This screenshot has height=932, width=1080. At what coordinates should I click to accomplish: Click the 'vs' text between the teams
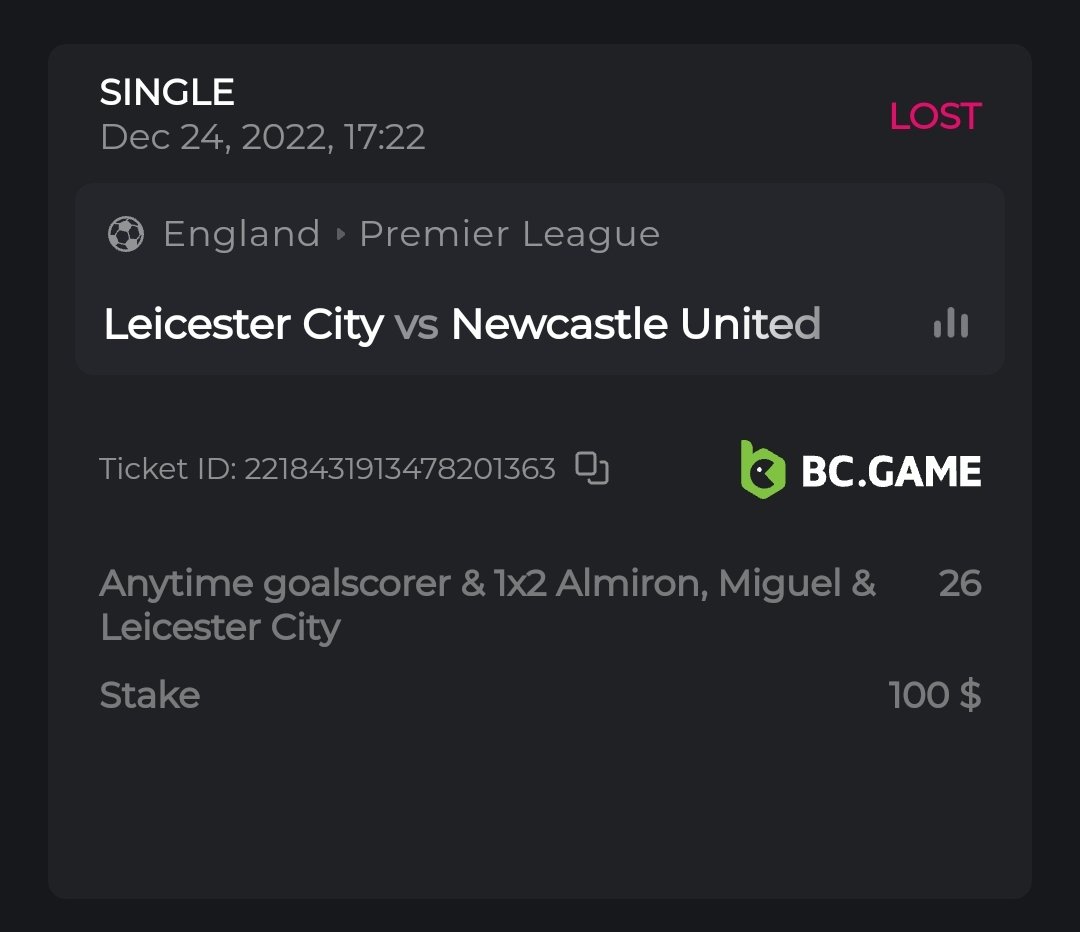pyautogui.click(x=416, y=325)
